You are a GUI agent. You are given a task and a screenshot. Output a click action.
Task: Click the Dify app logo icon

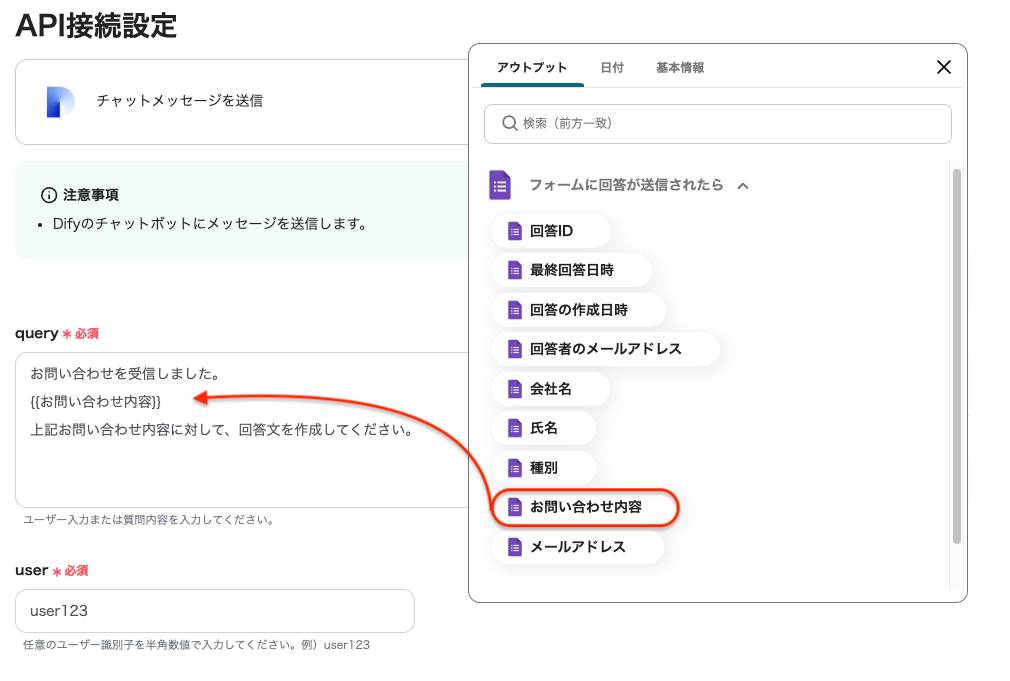(60, 101)
